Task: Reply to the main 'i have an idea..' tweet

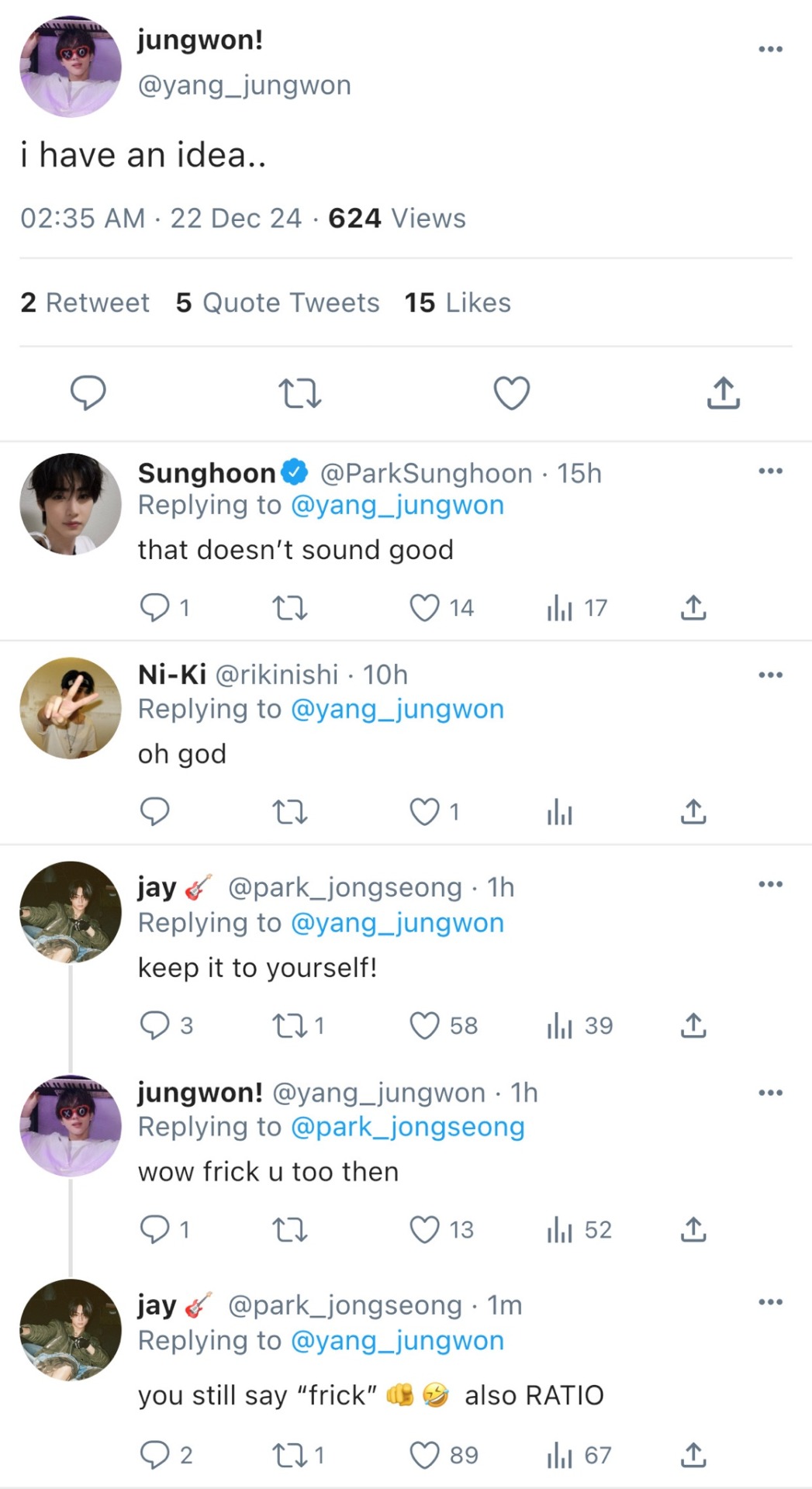Action: 88,393
